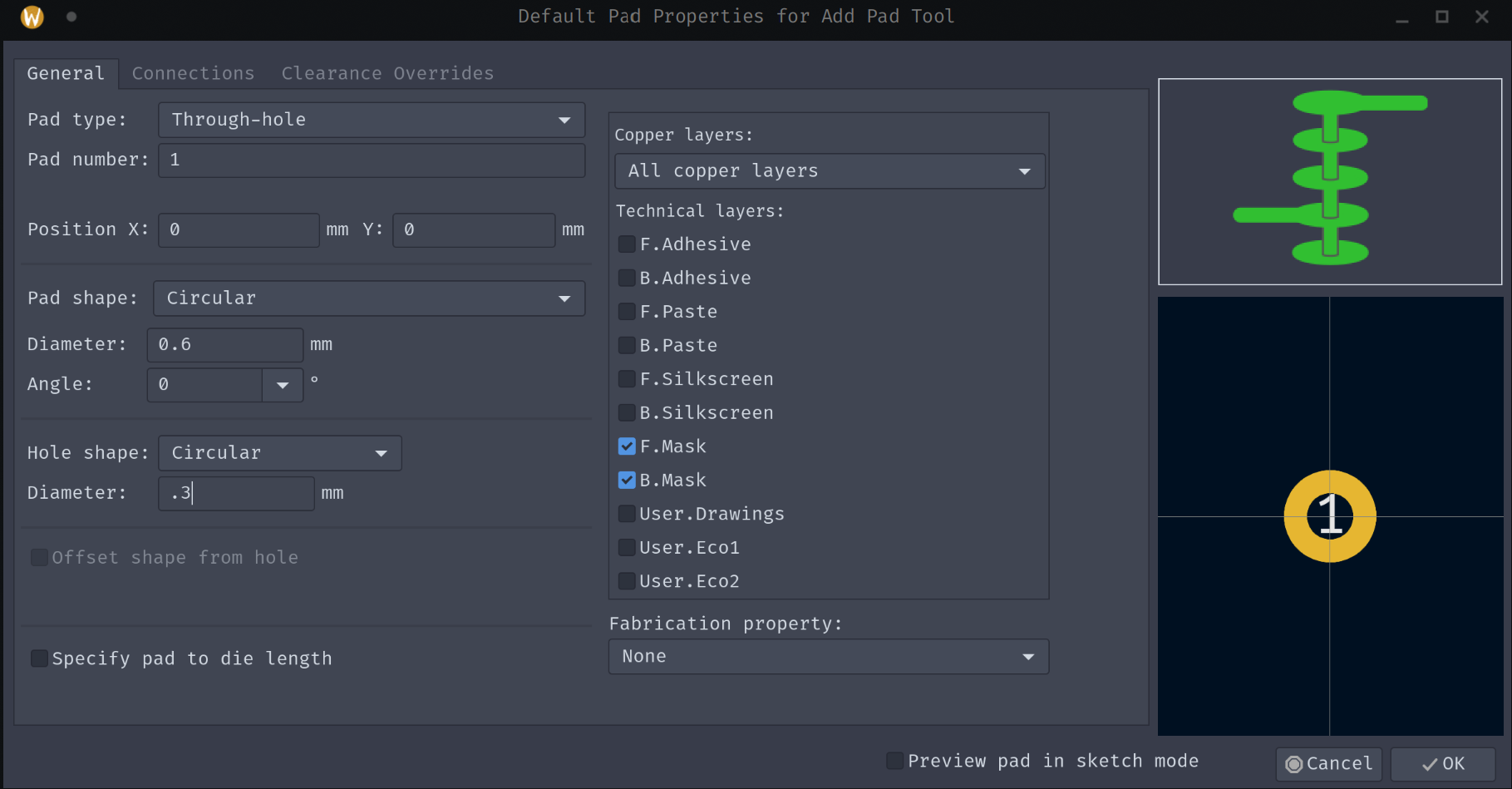
Task: Expand the Pad shape dropdown
Action: pos(369,298)
